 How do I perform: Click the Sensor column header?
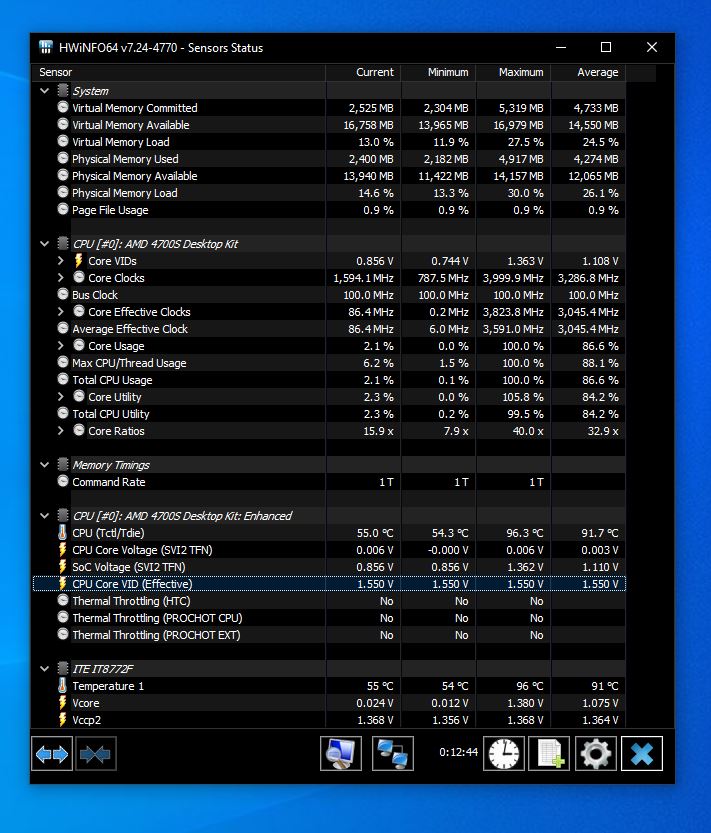(x=179, y=72)
